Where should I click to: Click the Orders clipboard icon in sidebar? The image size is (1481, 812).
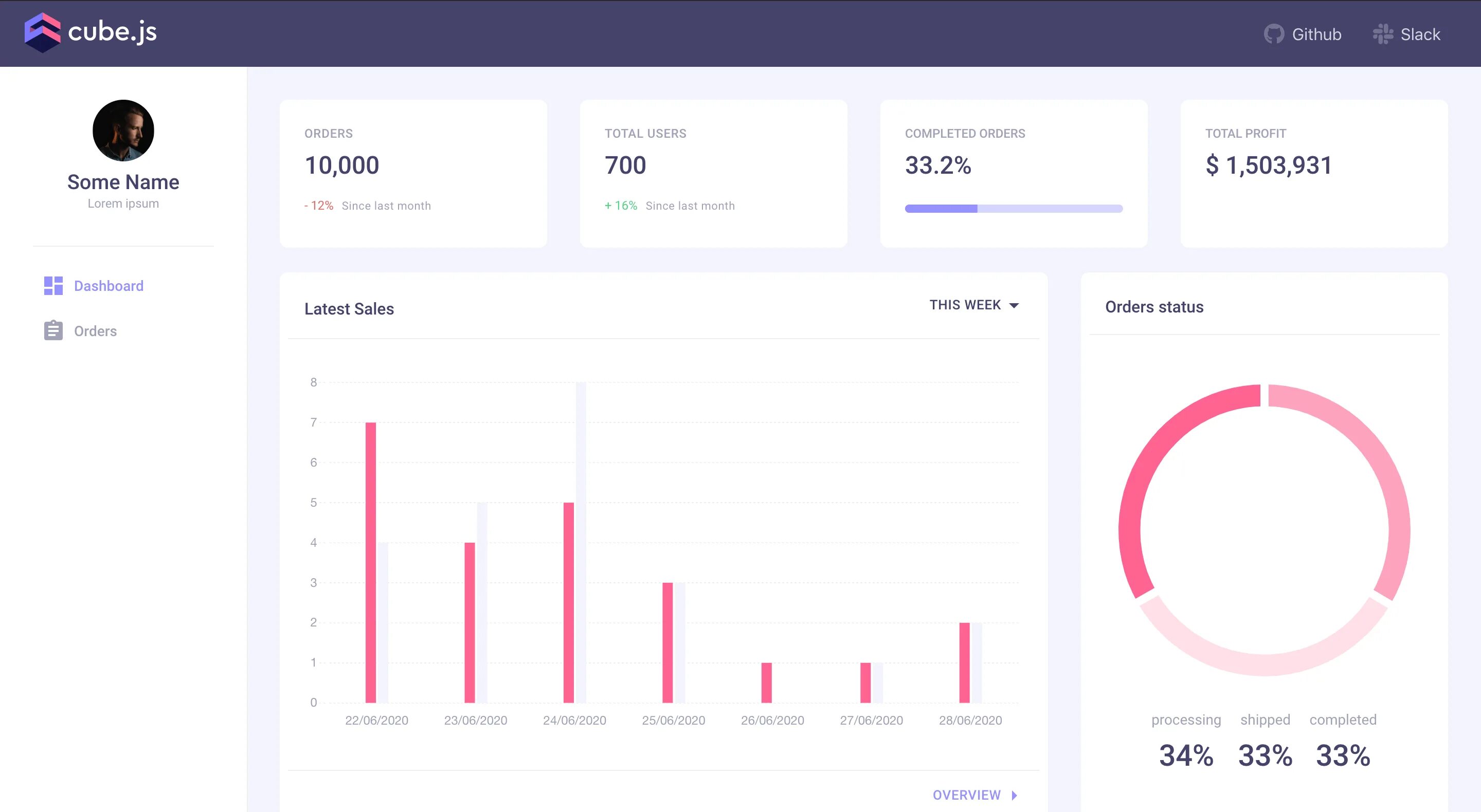[53, 330]
